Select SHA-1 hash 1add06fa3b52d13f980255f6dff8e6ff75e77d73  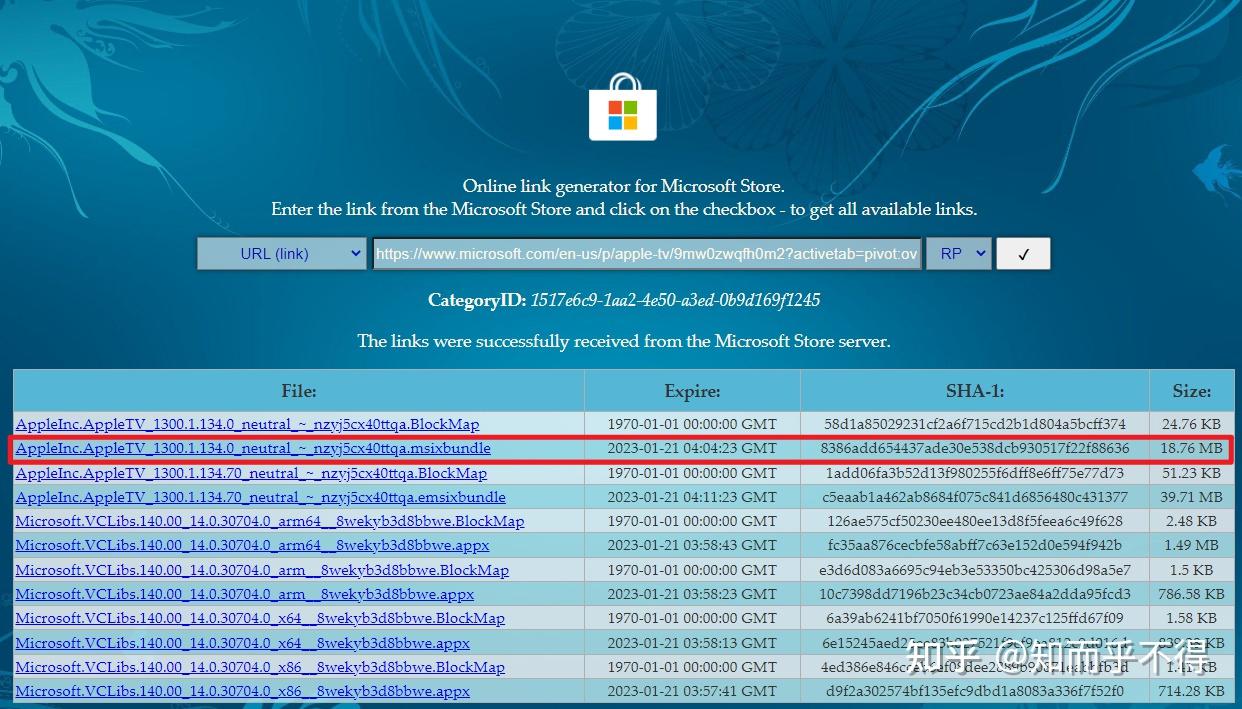(975, 473)
